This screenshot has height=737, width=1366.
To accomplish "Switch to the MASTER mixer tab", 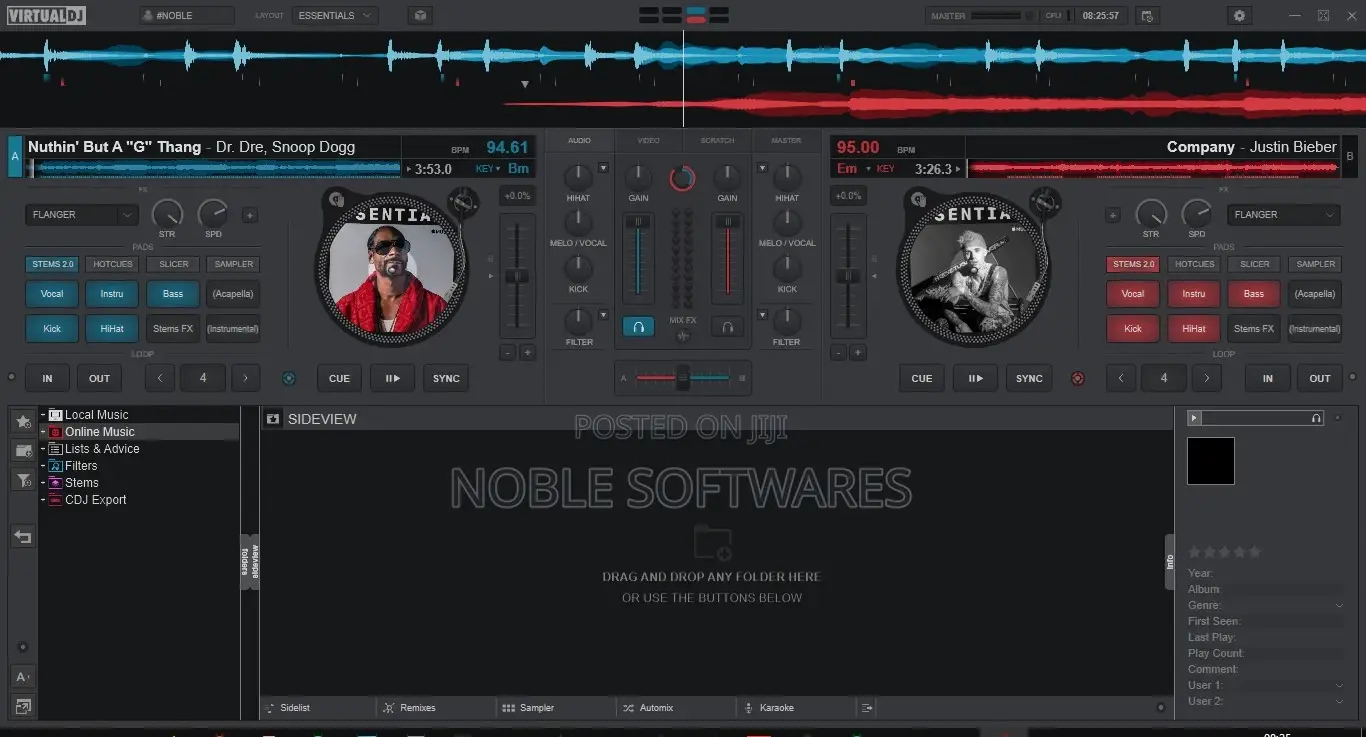I will click(x=786, y=141).
